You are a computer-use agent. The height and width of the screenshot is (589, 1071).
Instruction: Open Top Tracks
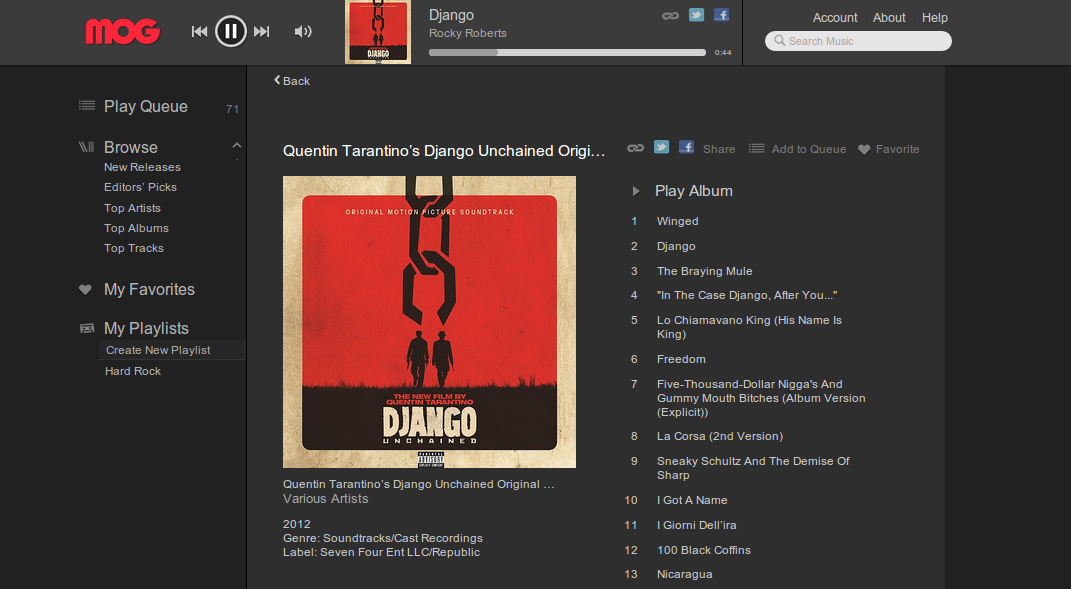[x=134, y=248]
